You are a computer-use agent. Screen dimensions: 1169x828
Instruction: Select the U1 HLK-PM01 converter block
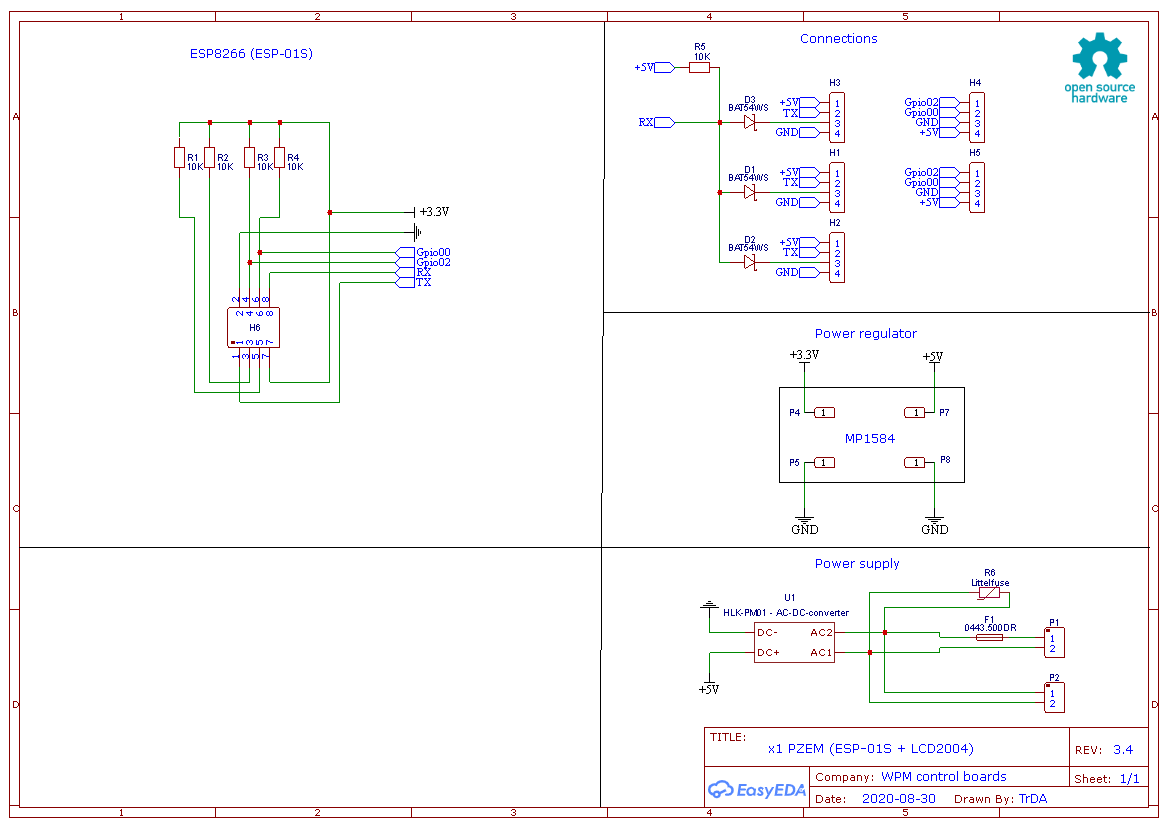point(794,642)
